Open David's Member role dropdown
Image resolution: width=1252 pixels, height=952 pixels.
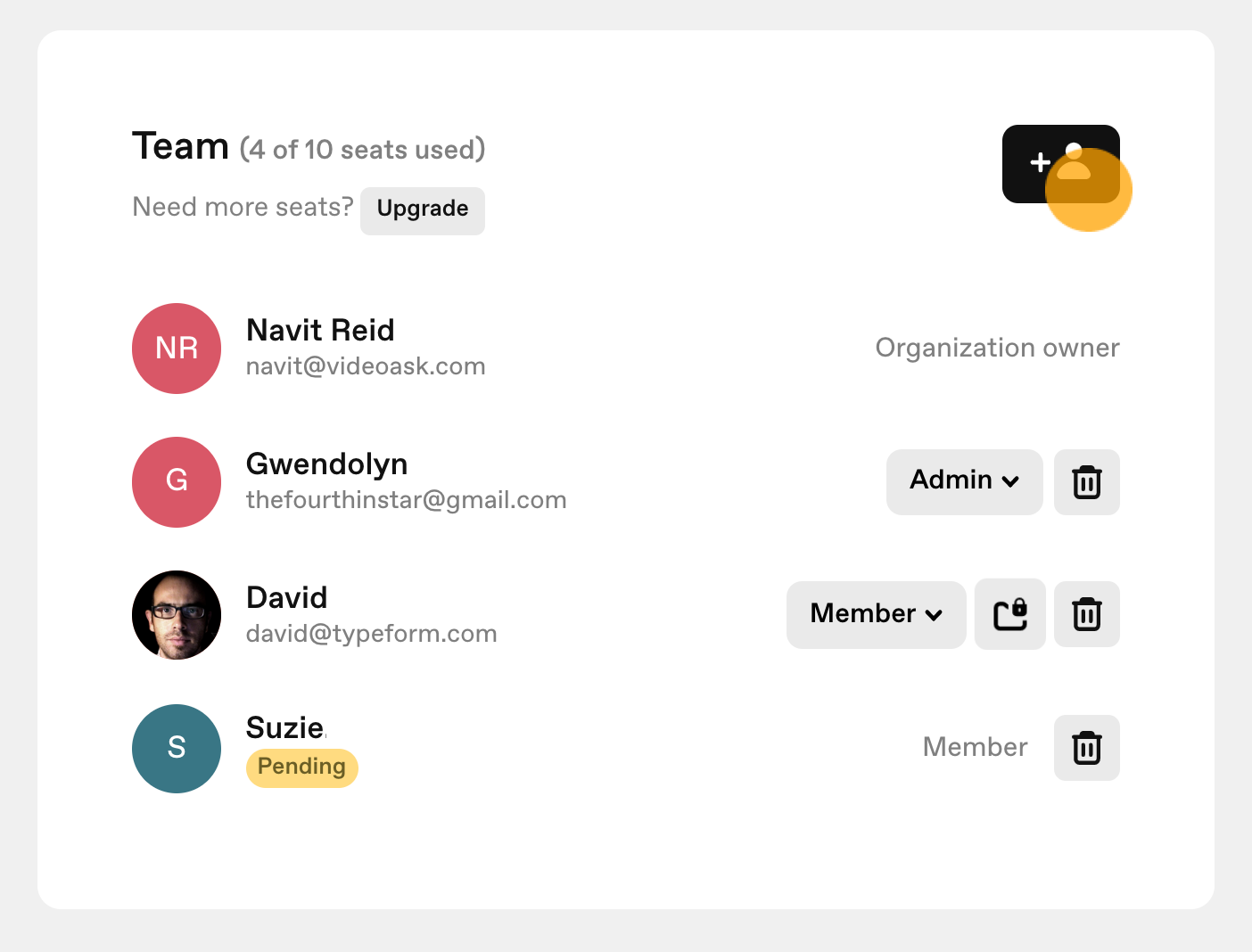point(876,615)
